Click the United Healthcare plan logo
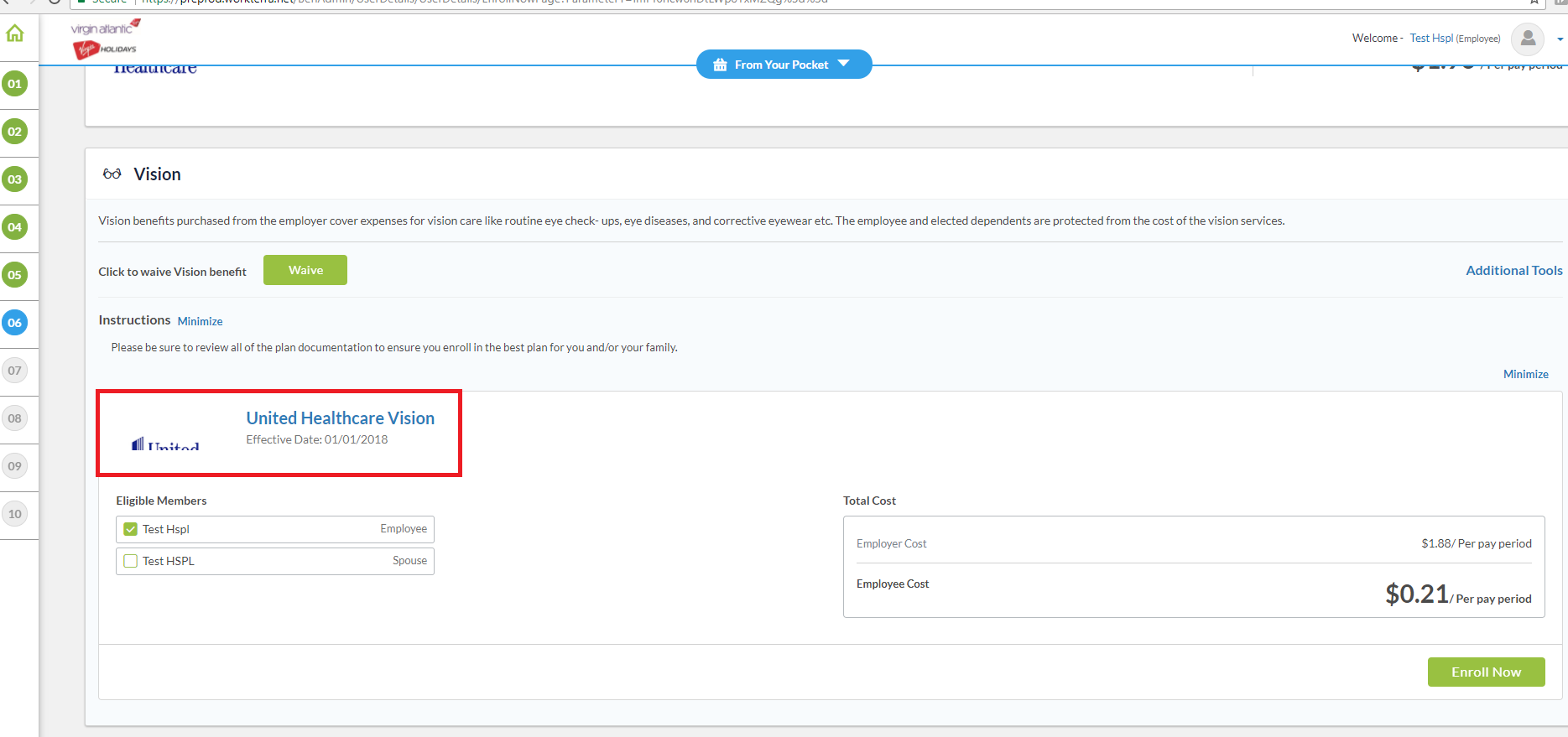This screenshot has height=737, width=1568. (x=166, y=444)
